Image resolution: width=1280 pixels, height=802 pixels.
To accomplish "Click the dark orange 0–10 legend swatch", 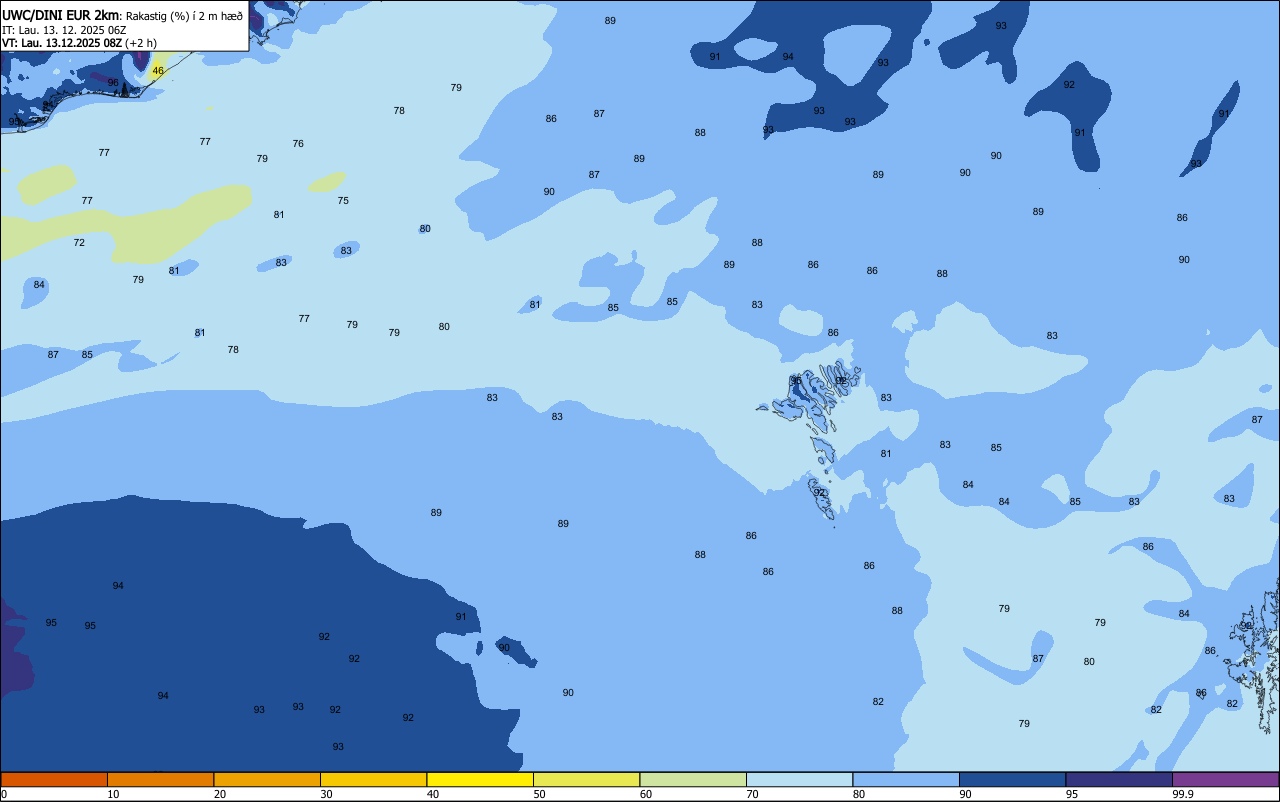I will [54, 779].
